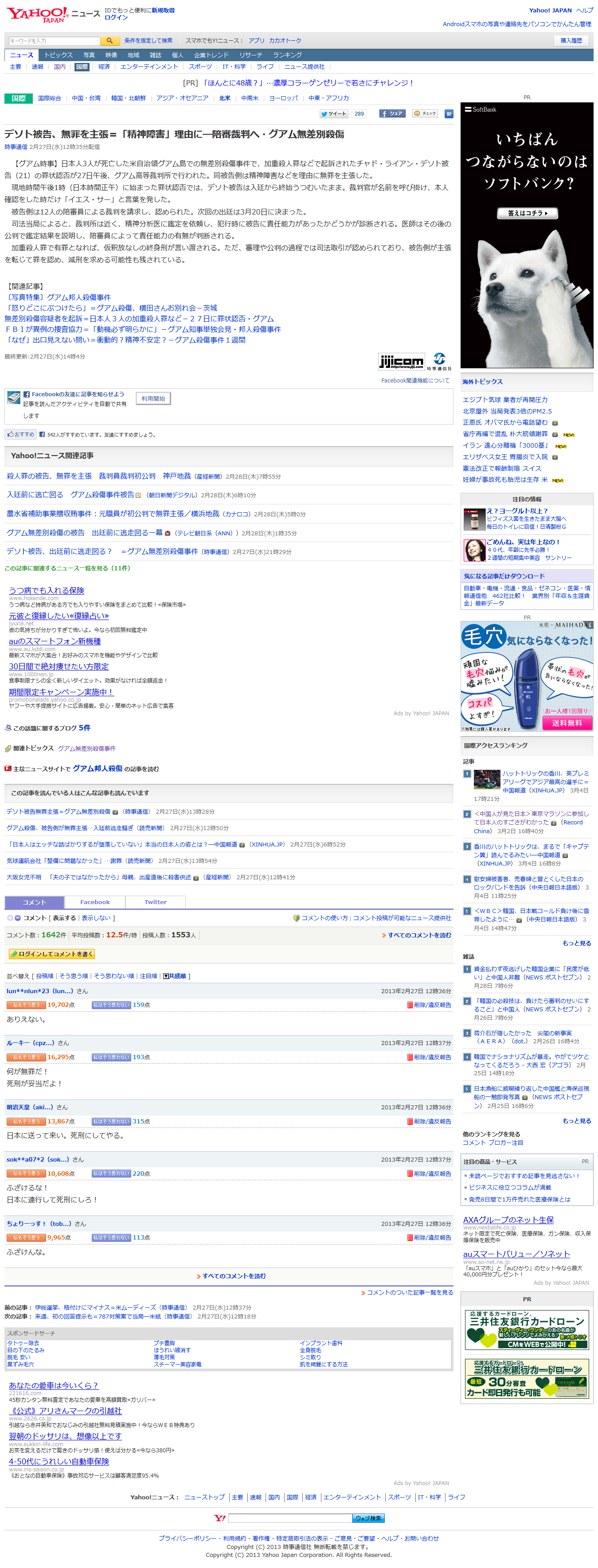Select 経済 in the sub navigation
This screenshot has width=598, height=1568.
(x=104, y=67)
